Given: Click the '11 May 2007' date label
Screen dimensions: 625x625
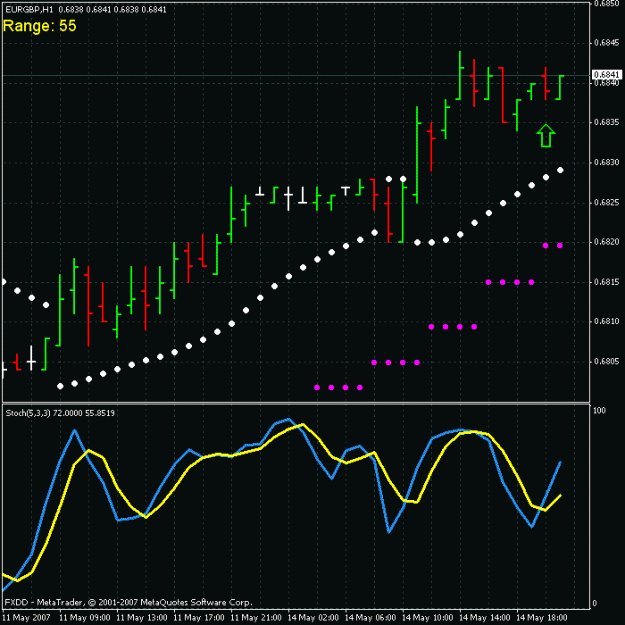Looking at the screenshot, I should 26,618.
